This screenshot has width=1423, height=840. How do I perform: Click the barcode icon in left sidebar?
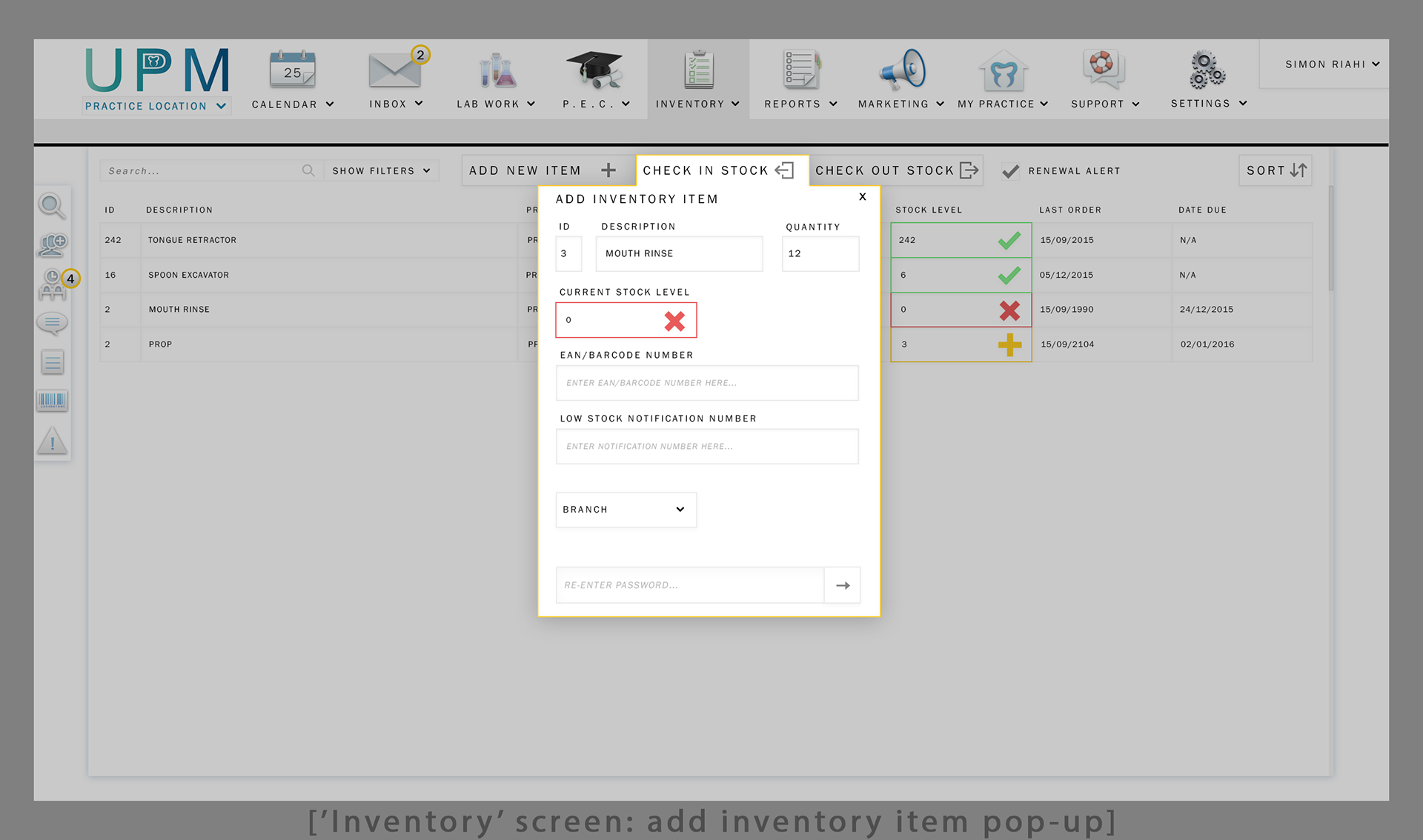click(52, 401)
